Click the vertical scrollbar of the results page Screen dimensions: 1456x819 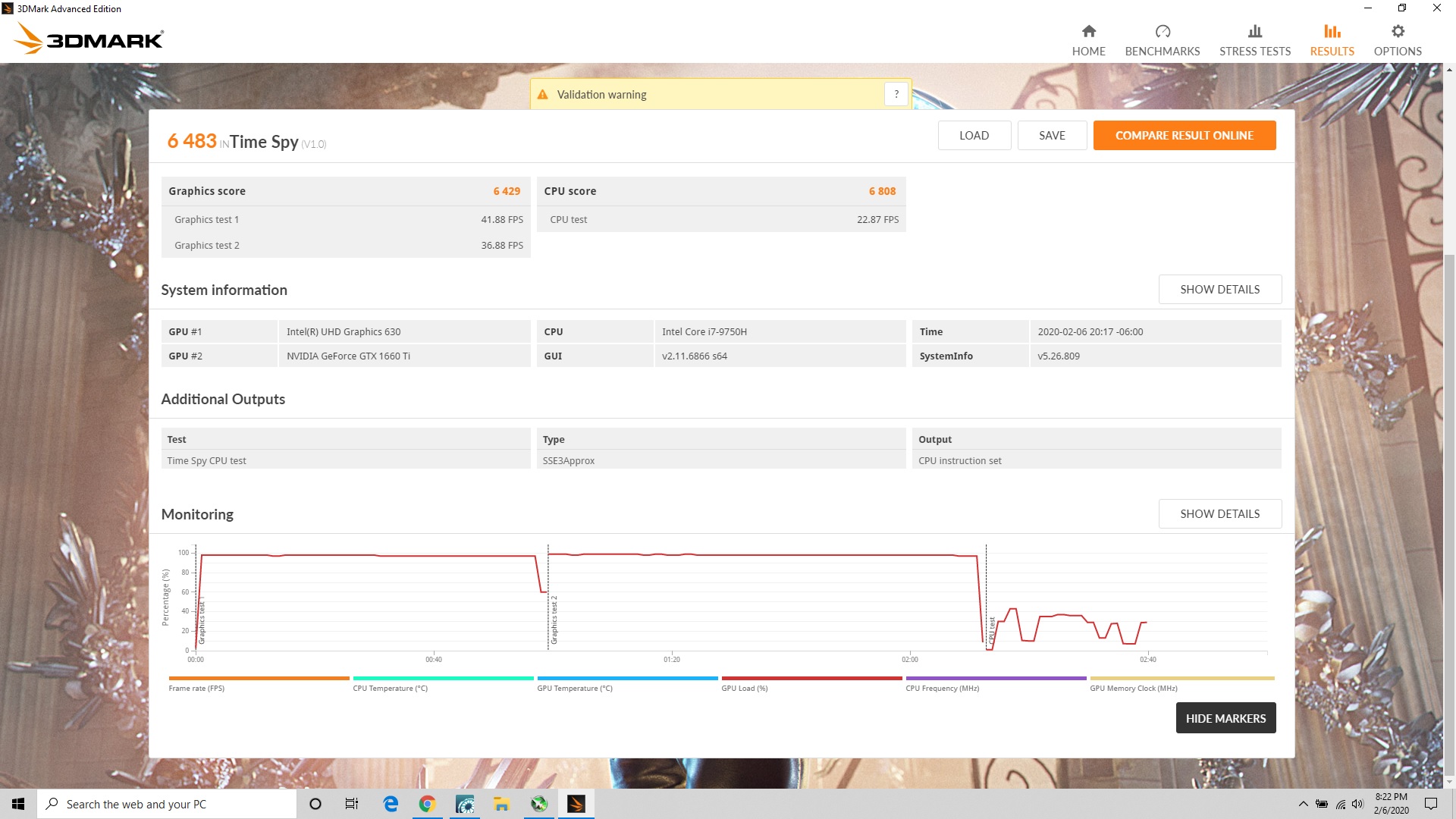pos(1449,514)
